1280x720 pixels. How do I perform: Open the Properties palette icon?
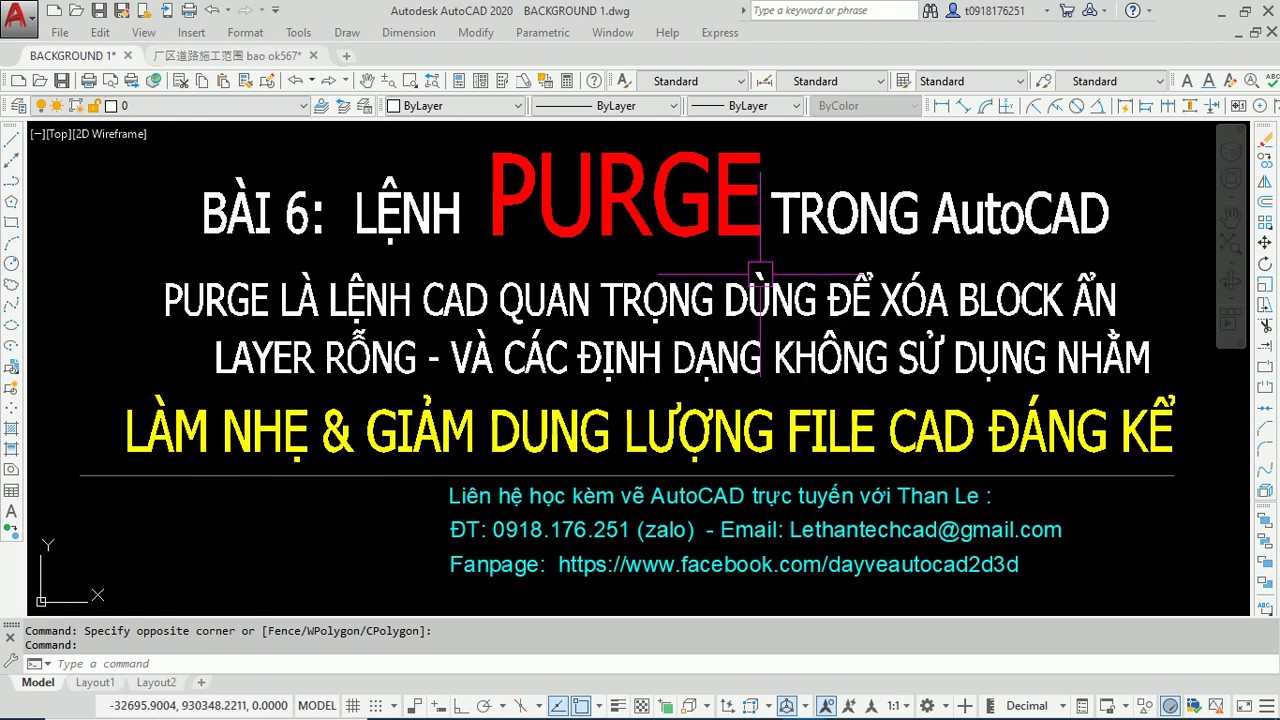tap(458, 81)
